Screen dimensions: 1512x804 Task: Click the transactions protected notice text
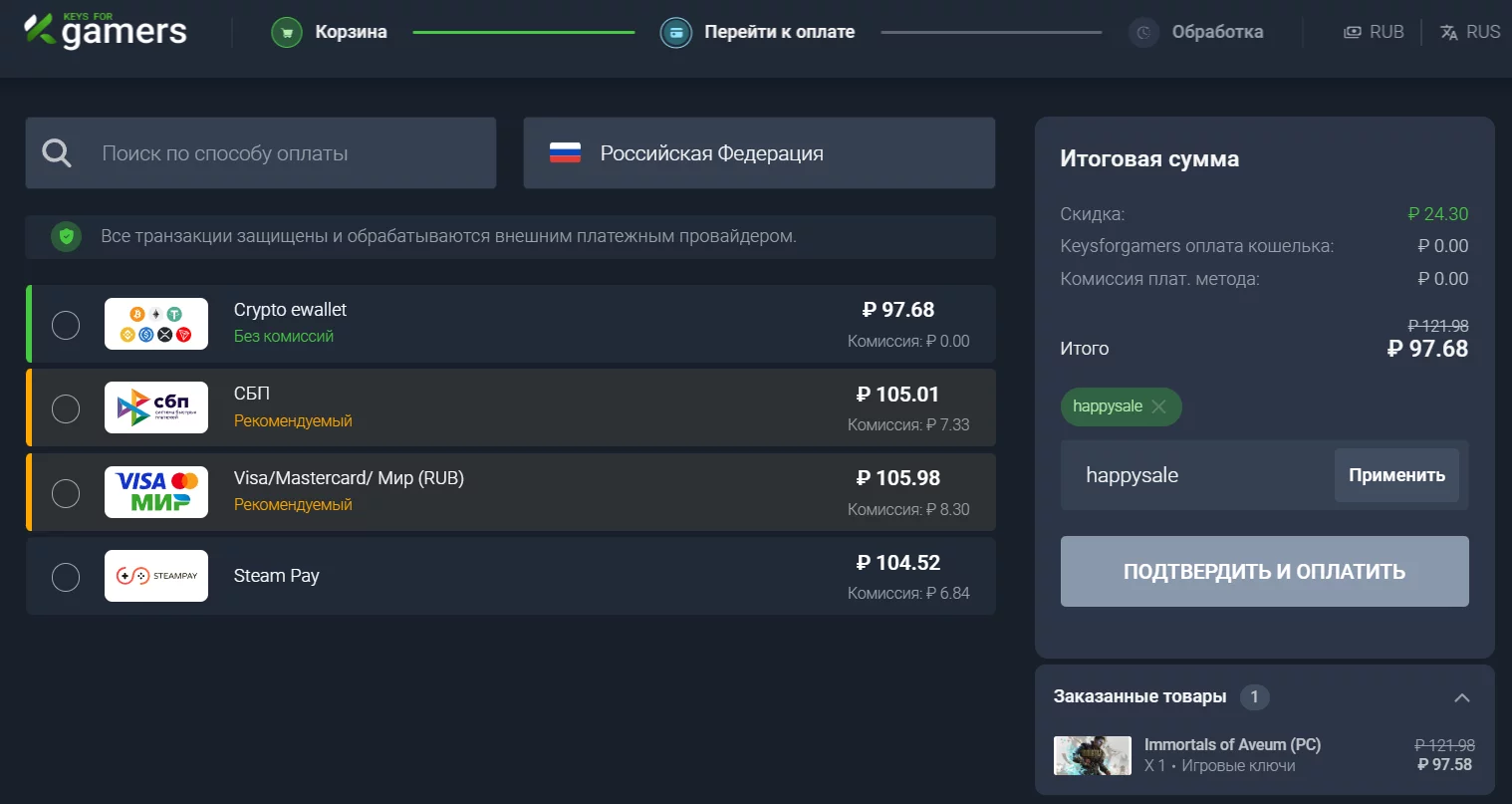coord(448,236)
